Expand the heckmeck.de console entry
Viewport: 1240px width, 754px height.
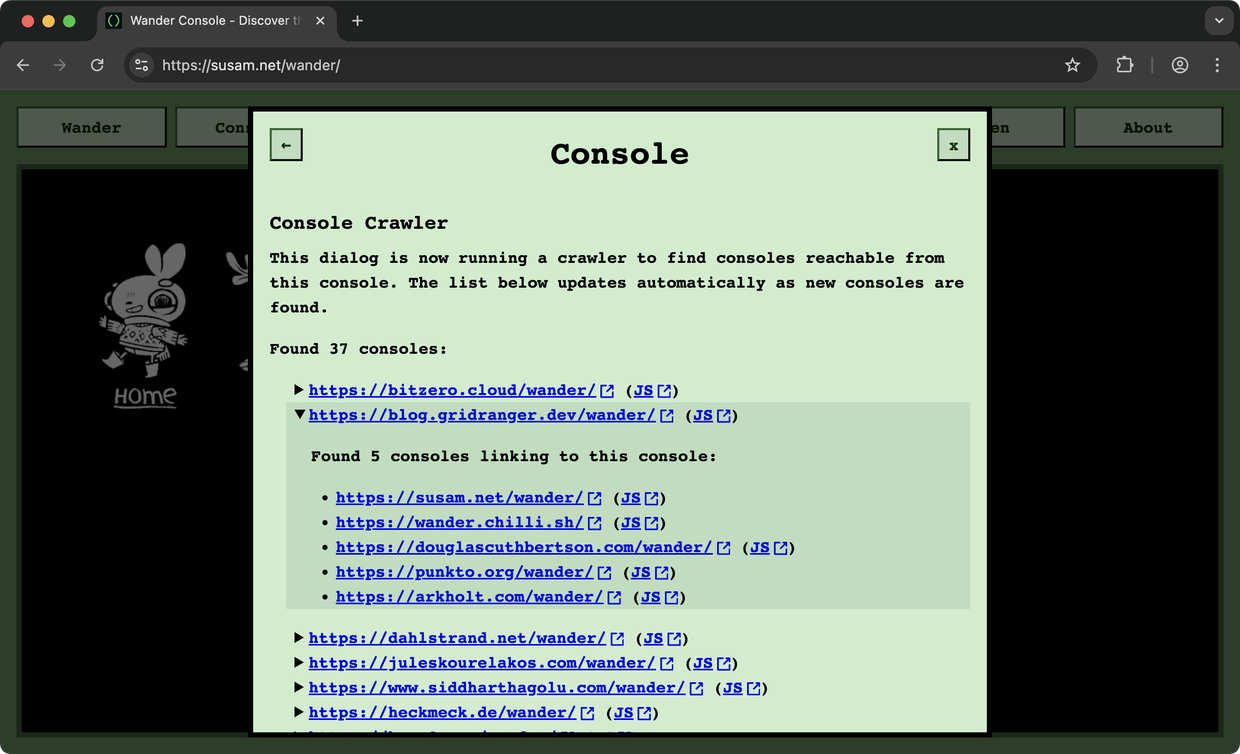click(299, 713)
